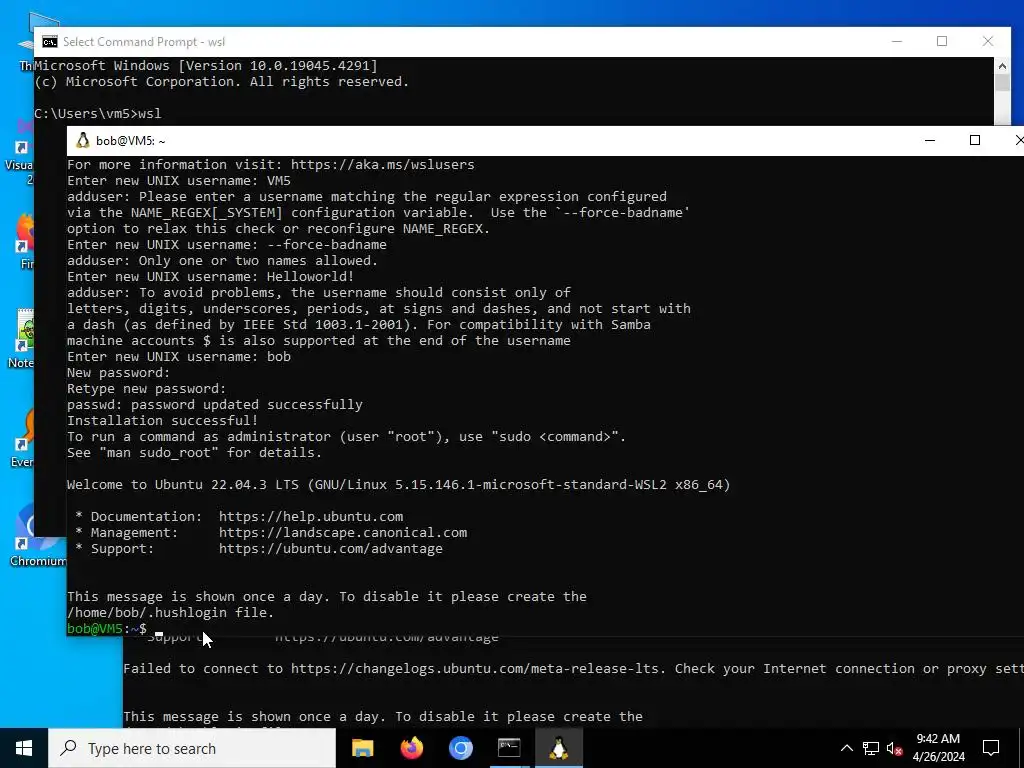Open network status tray icon
This screenshot has width=1024, height=768.
(871, 748)
